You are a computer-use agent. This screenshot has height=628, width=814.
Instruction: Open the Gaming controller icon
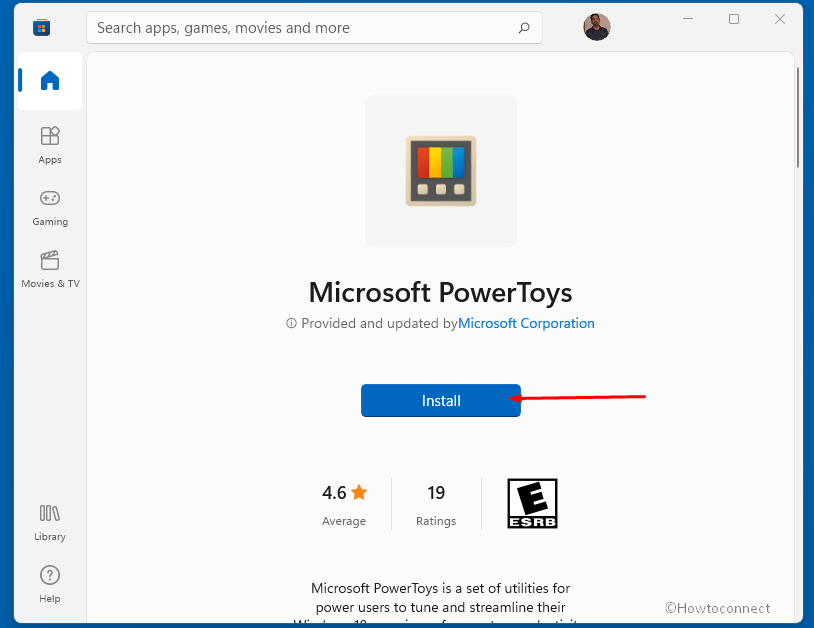point(50,198)
